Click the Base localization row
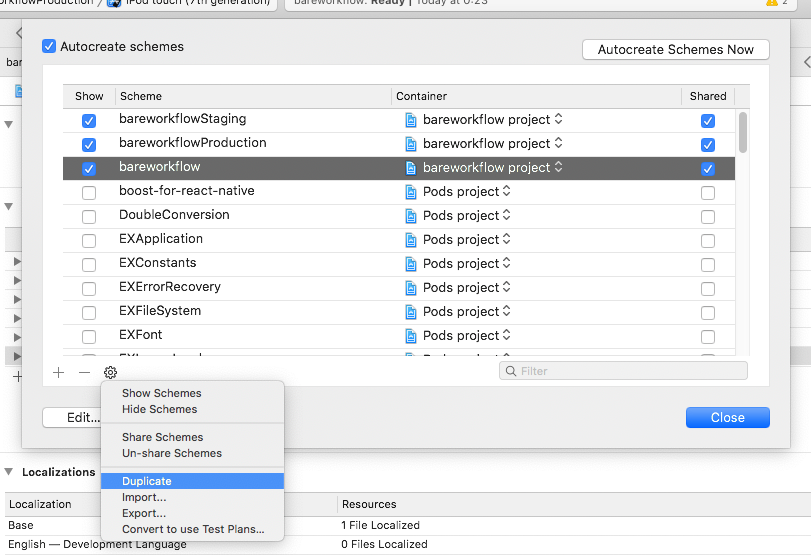Screen dimensions: 811x555 tap(408, 526)
